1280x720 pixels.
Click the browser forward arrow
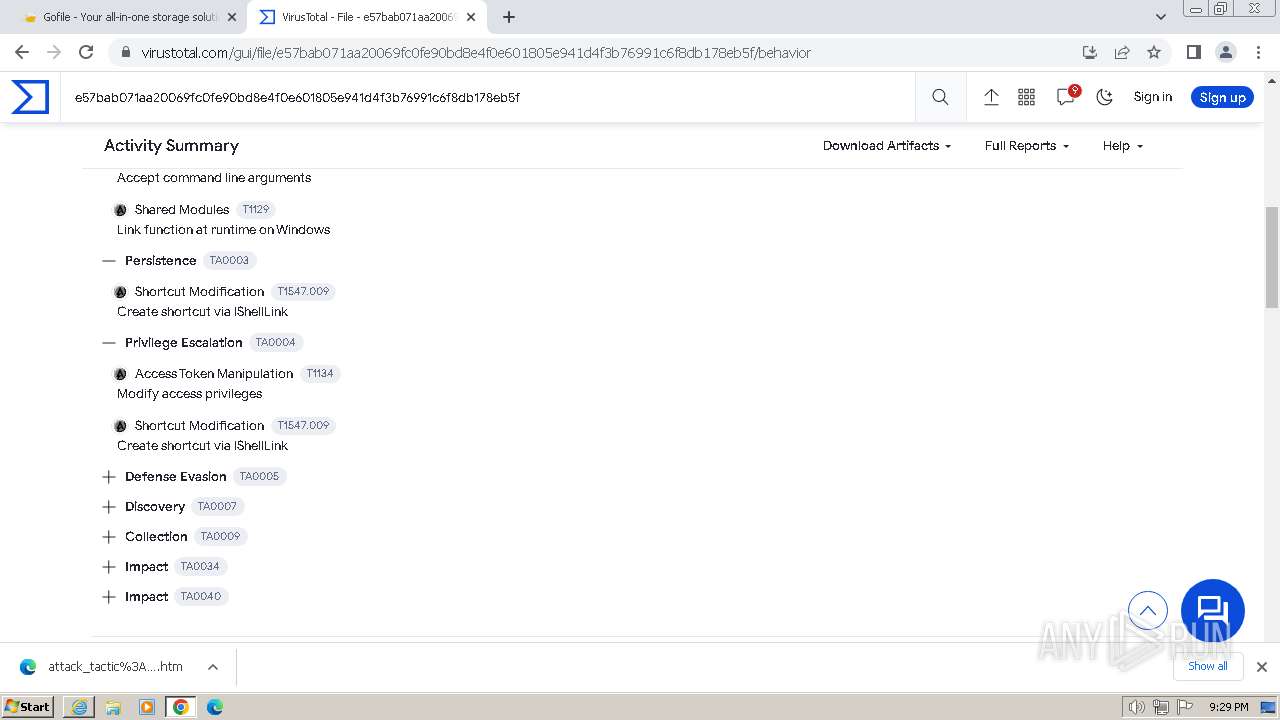click(54, 52)
